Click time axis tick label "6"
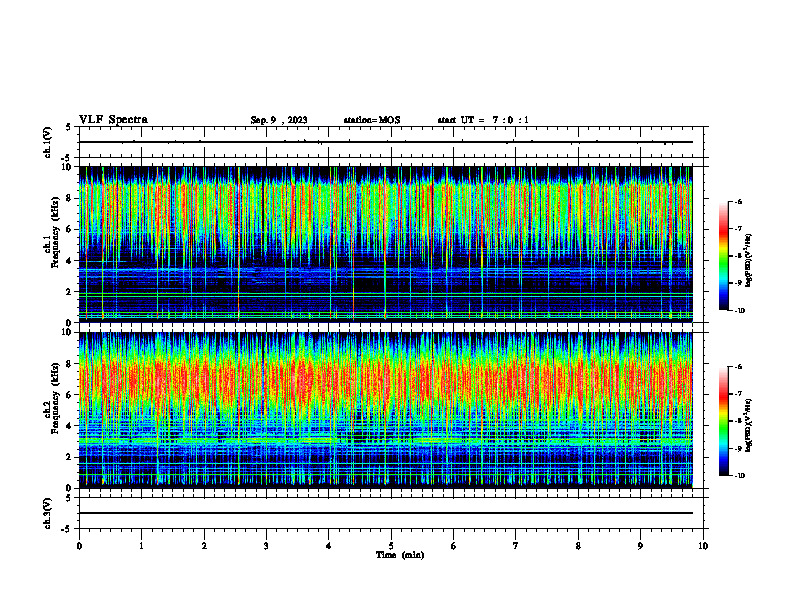The width and height of the screenshot is (792, 612). point(454,546)
